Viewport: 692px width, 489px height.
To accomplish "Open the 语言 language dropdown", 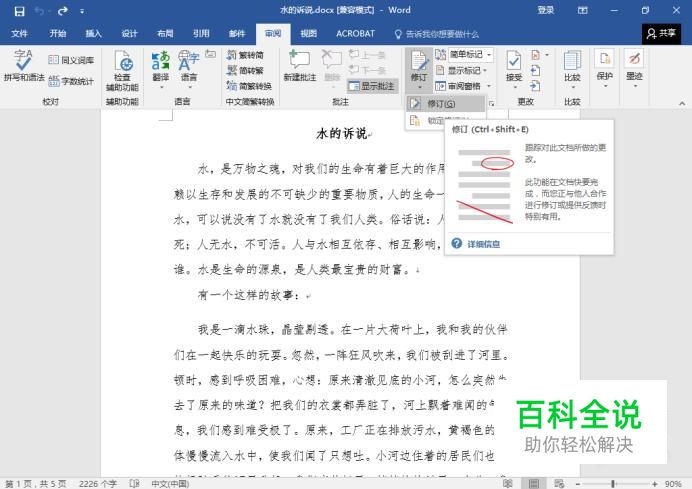I will 189,69.
